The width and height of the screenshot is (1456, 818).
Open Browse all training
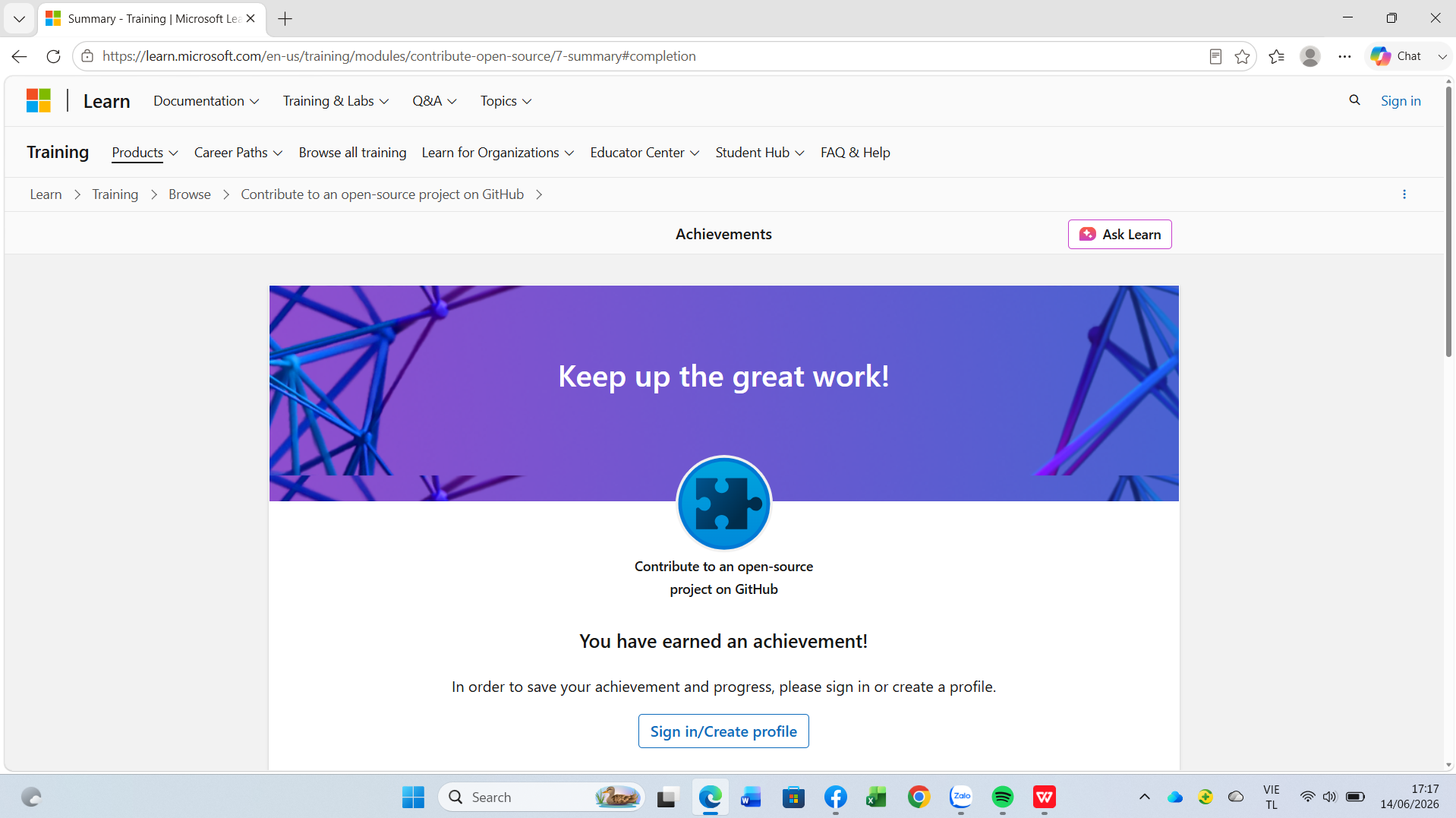pos(352,153)
